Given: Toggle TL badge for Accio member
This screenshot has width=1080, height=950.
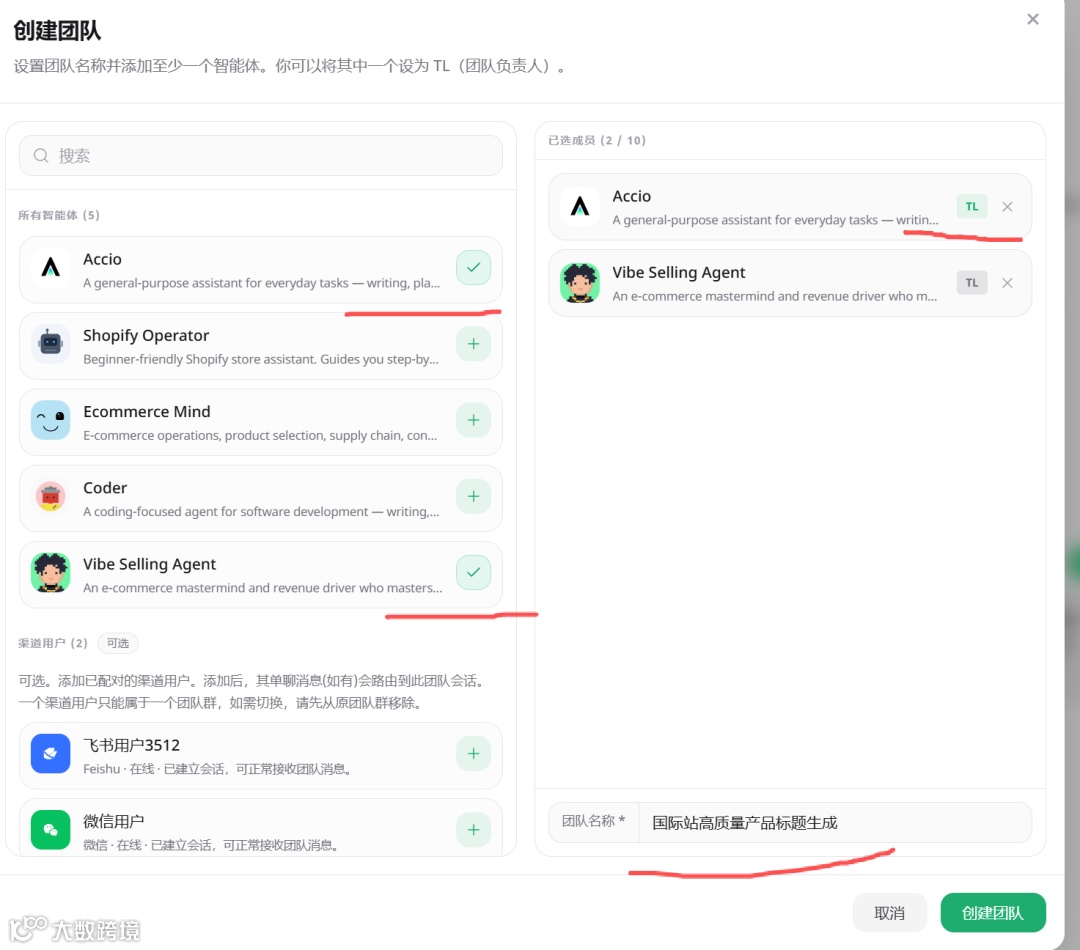Looking at the screenshot, I should tap(971, 206).
